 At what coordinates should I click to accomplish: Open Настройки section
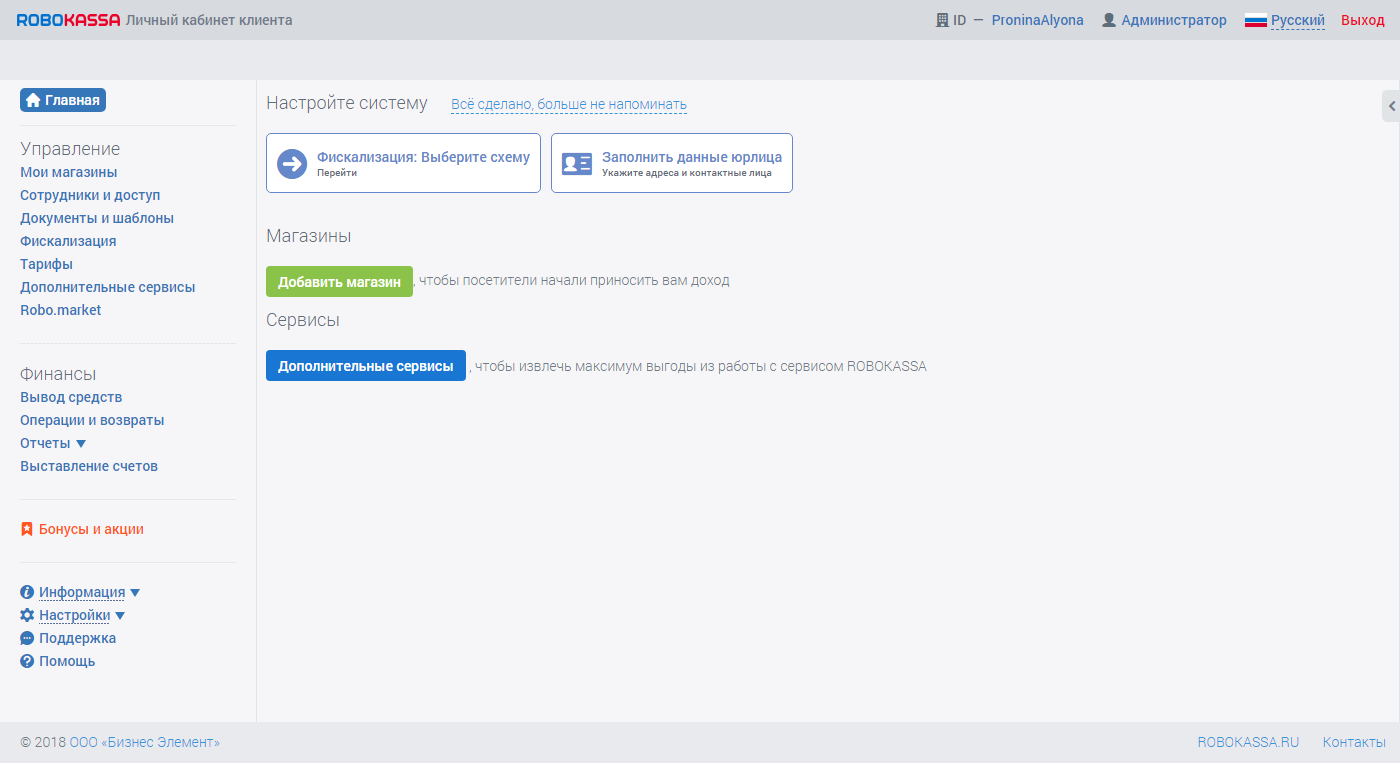[x=74, y=615]
